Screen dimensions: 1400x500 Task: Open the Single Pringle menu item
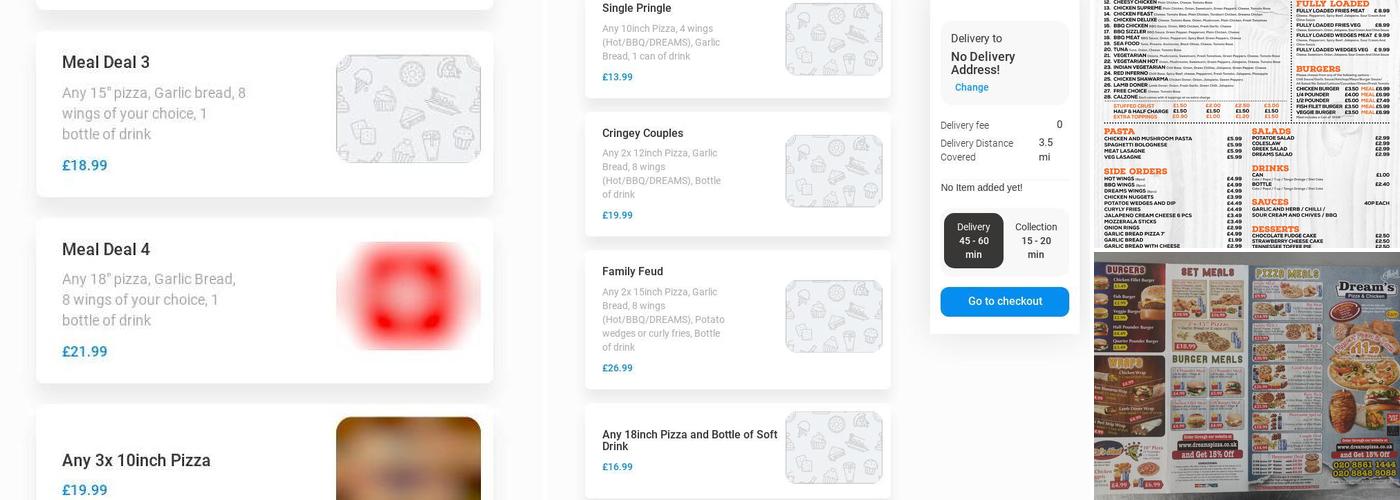[637, 9]
